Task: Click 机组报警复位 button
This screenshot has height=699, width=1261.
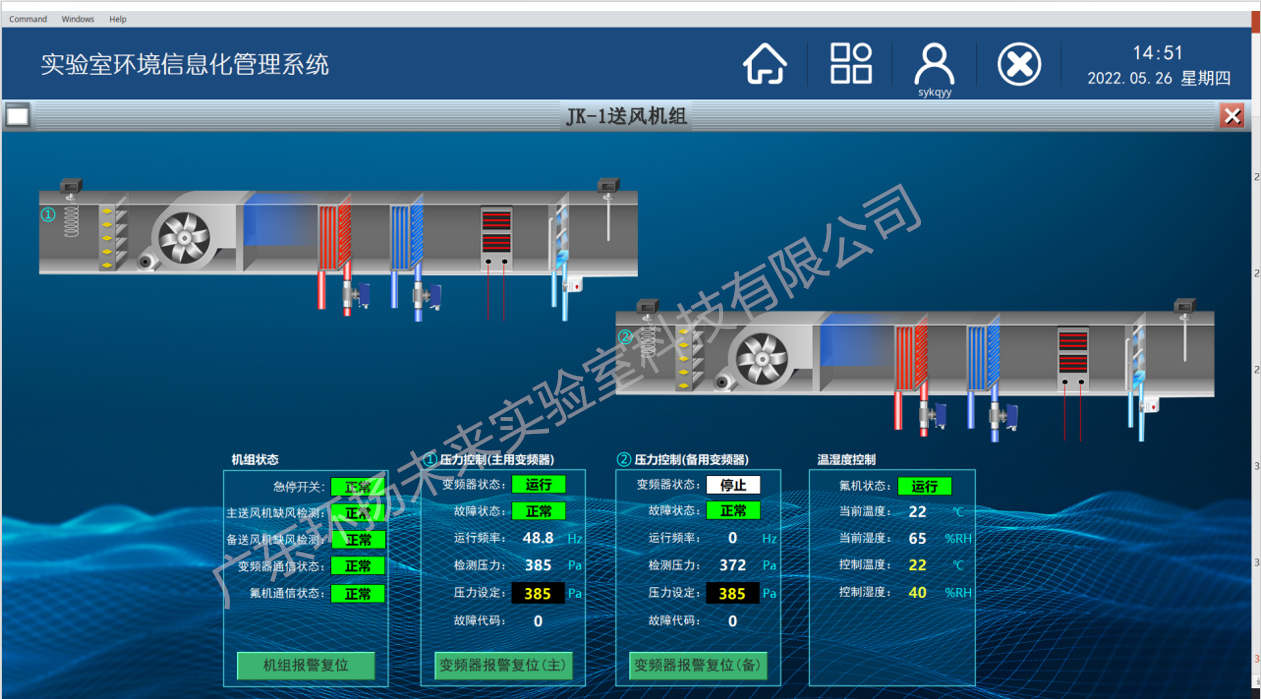Action: click(x=306, y=665)
